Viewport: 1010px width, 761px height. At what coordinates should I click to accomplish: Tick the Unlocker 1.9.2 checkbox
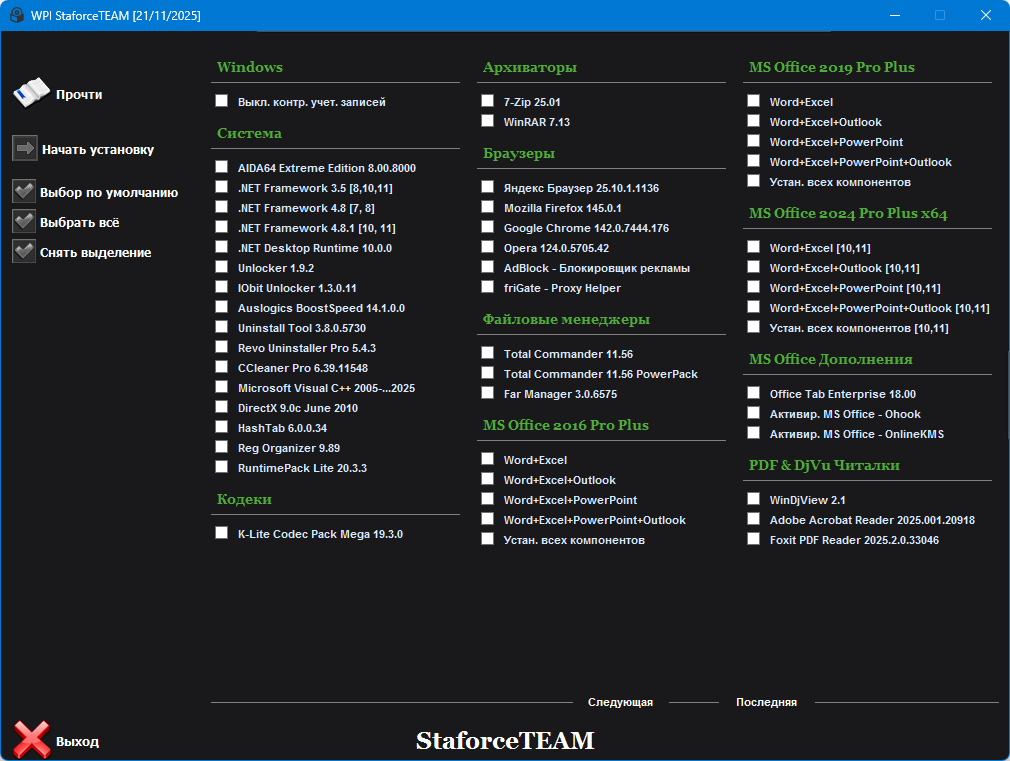tap(222, 267)
